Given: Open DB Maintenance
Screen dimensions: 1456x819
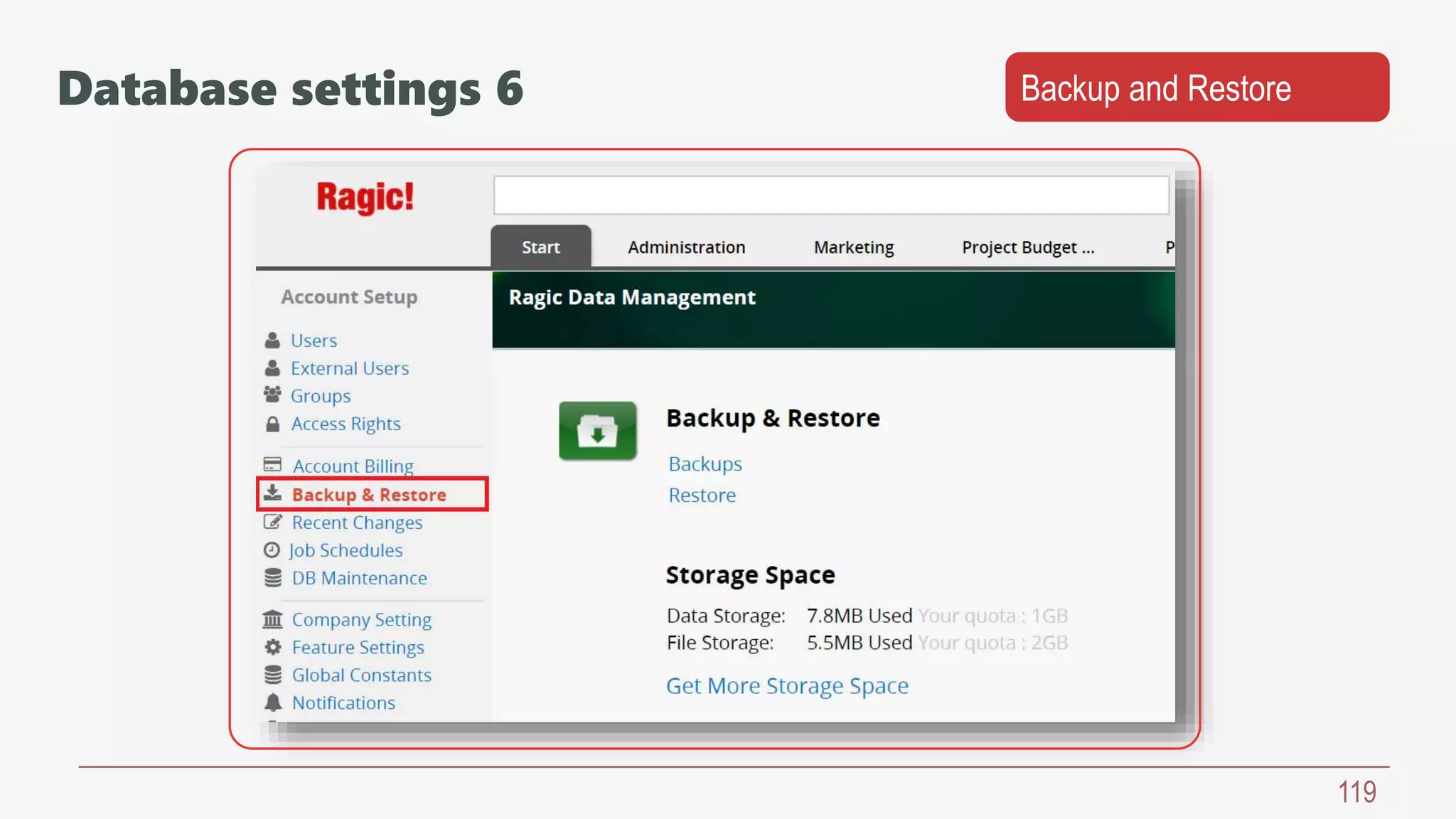Looking at the screenshot, I should (x=359, y=578).
